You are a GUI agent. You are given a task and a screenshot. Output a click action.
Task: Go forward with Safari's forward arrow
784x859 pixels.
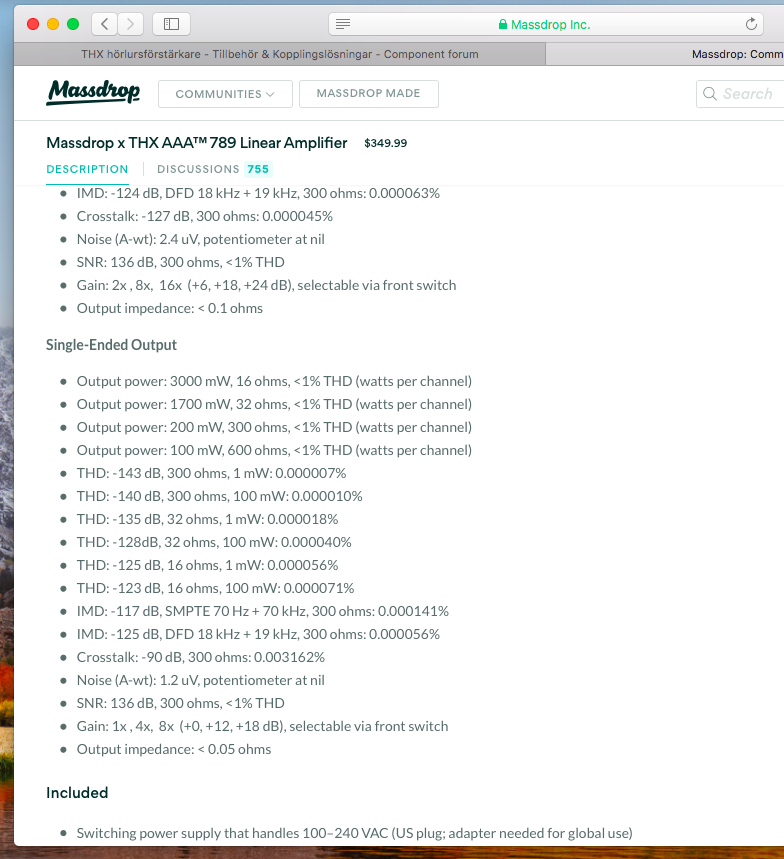[130, 24]
